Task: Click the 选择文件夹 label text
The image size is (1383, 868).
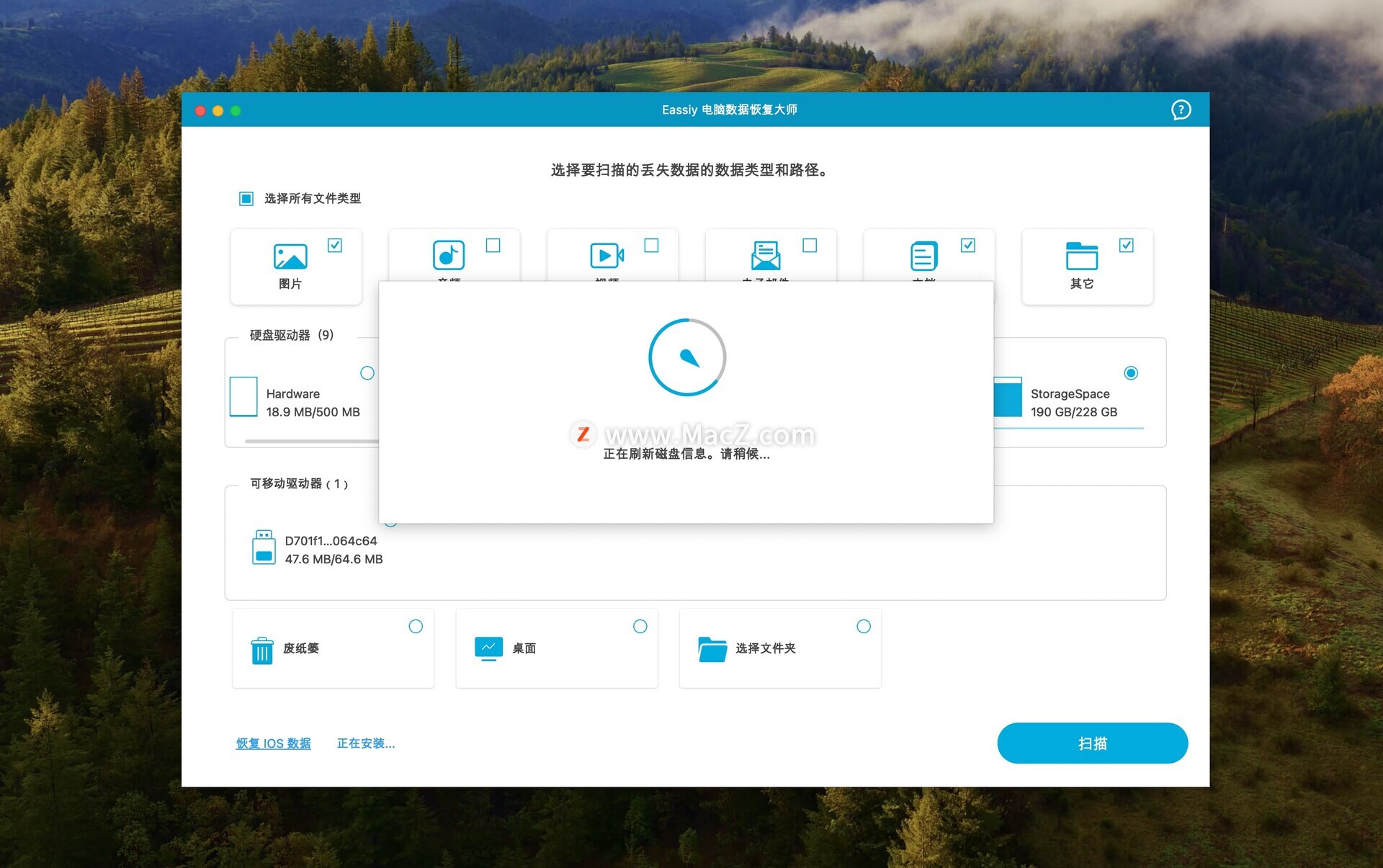Action: (765, 648)
